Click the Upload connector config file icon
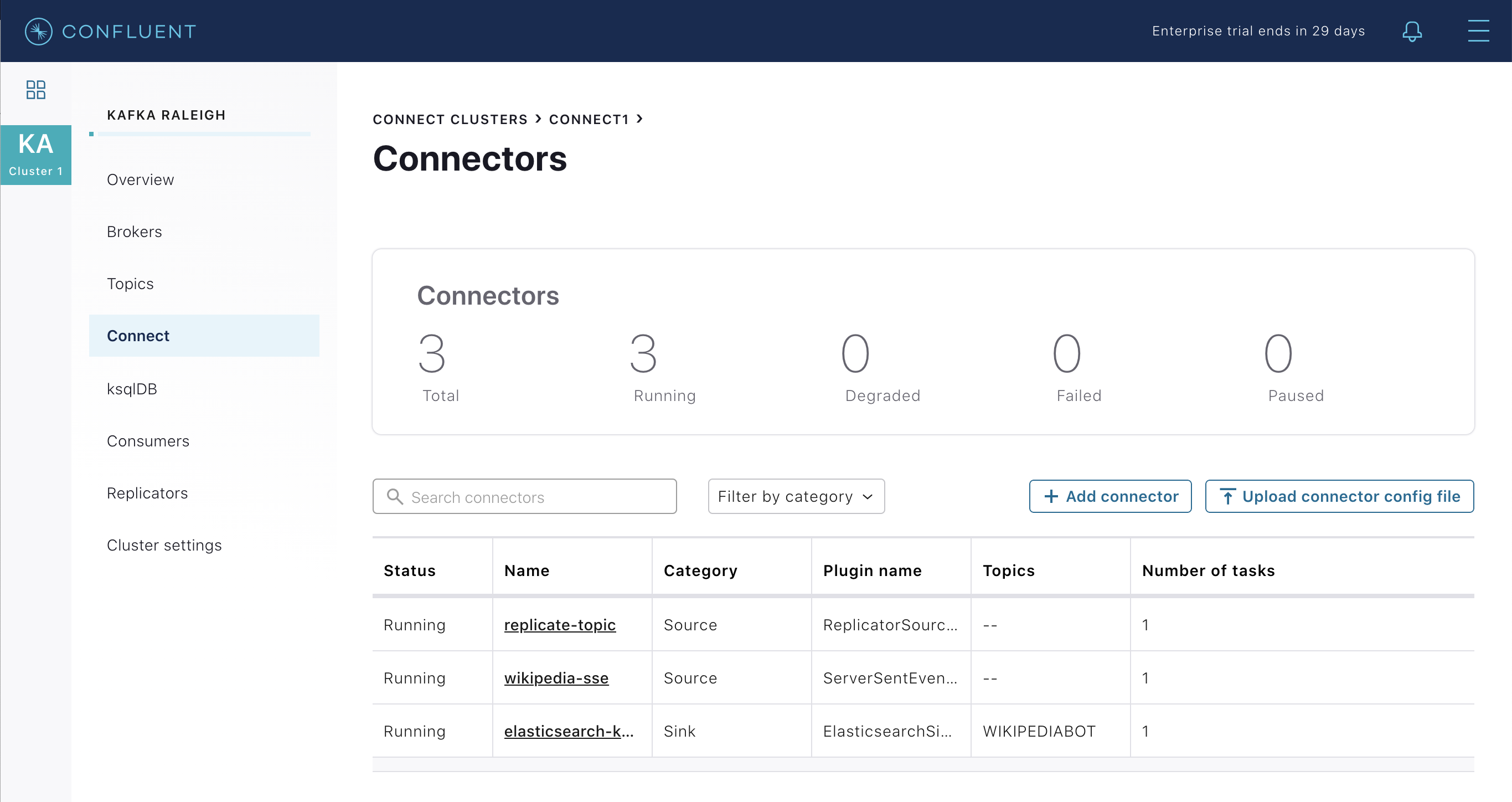 1228,496
